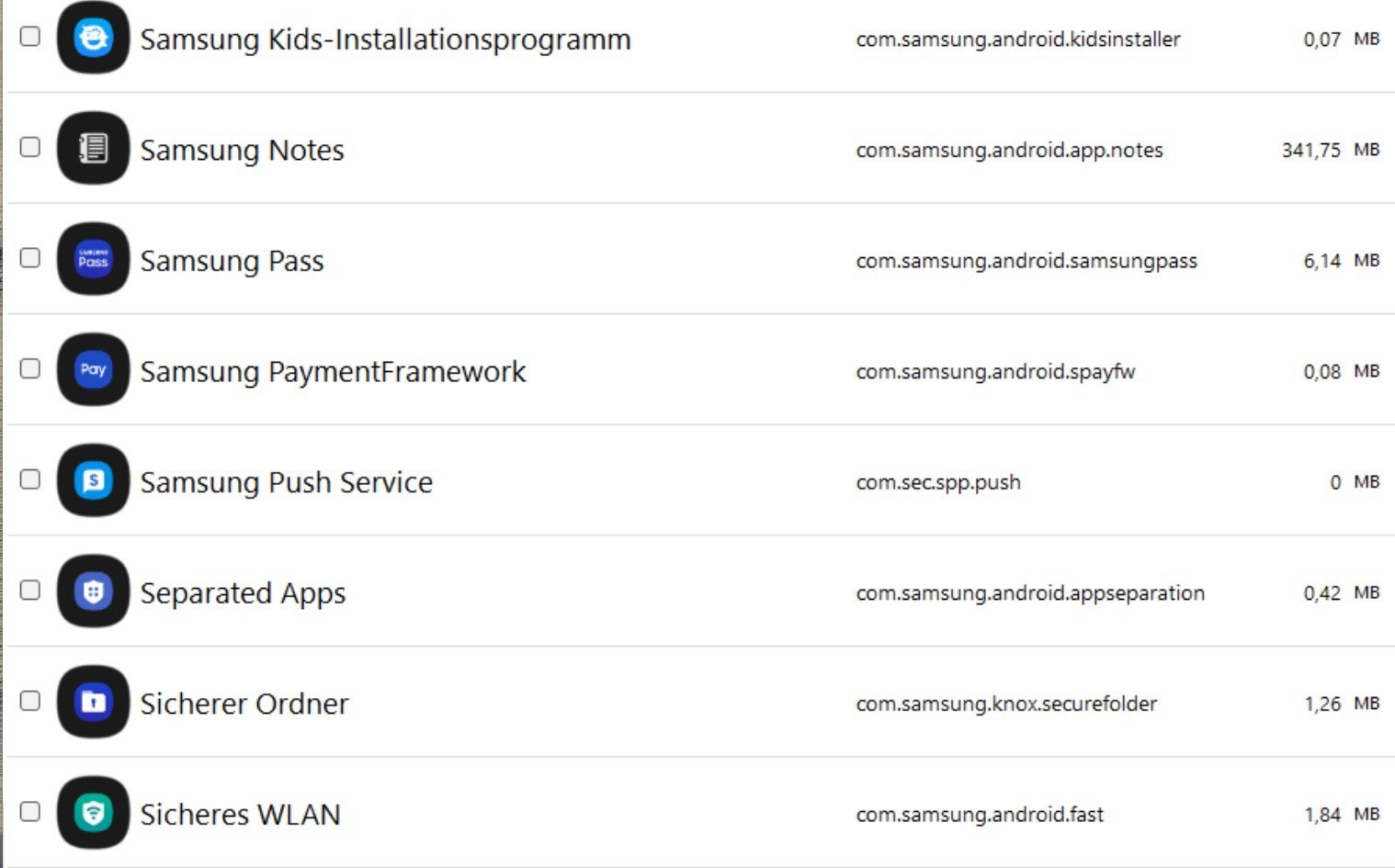Image resolution: width=1395 pixels, height=868 pixels.
Task: Click the Samsung Pass app icon
Action: click(93, 260)
